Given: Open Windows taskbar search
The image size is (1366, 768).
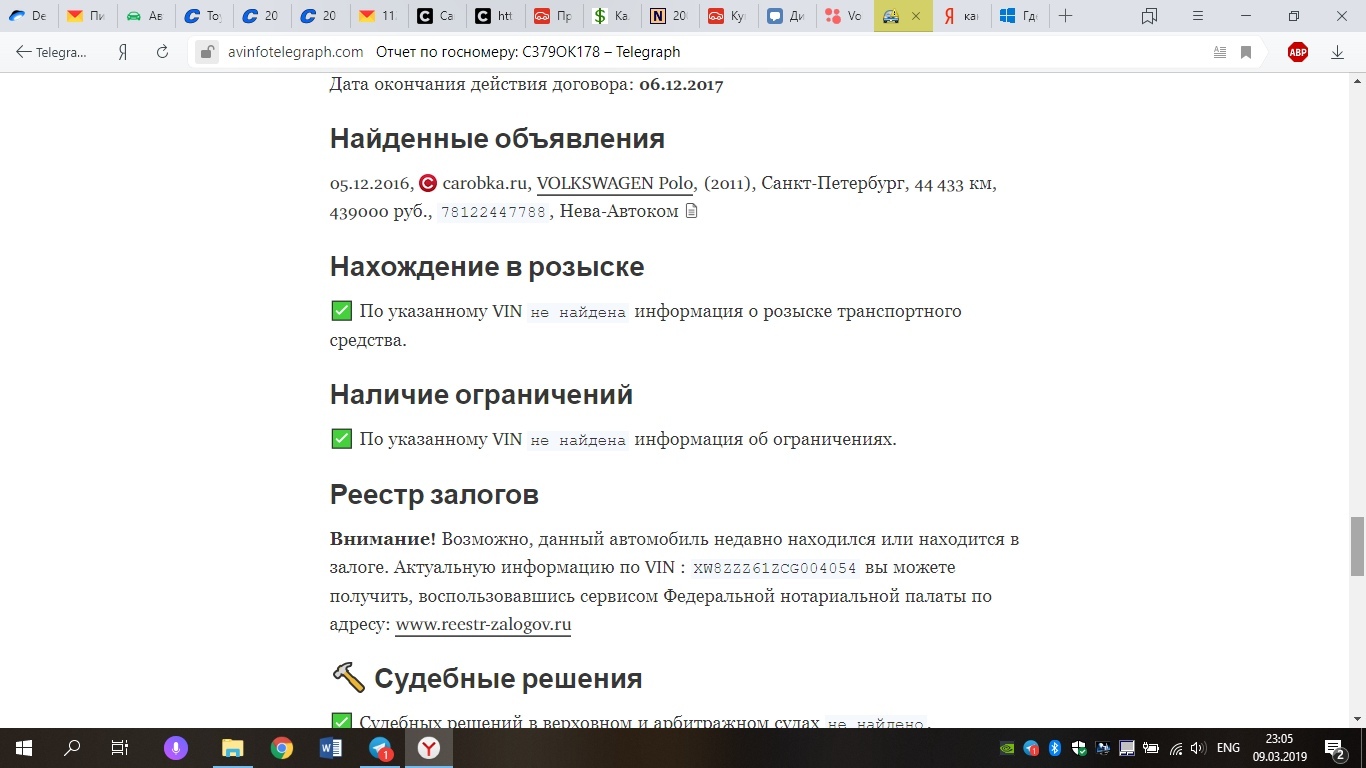Looking at the screenshot, I should click(72, 748).
